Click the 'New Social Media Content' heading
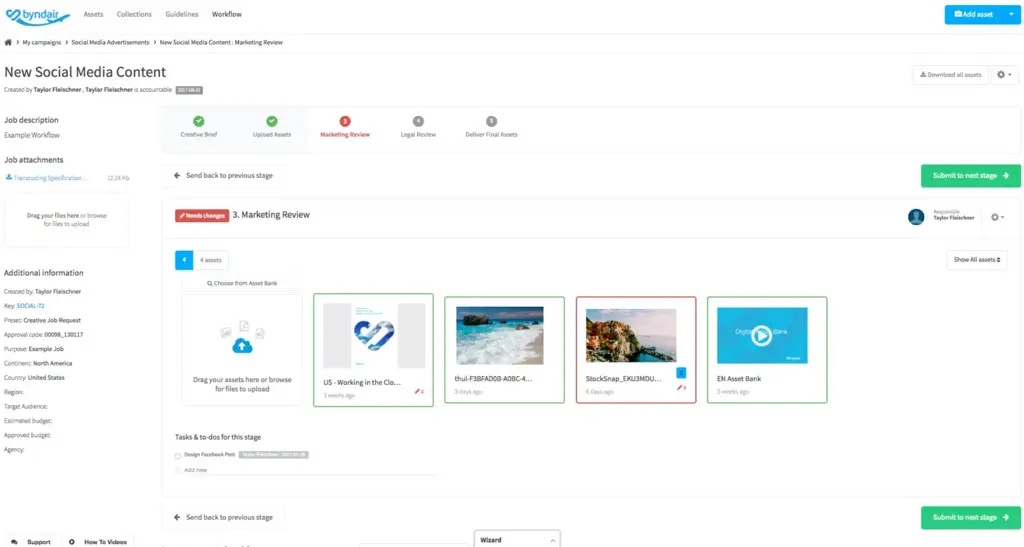Image resolution: width=1024 pixels, height=547 pixels. pos(85,72)
